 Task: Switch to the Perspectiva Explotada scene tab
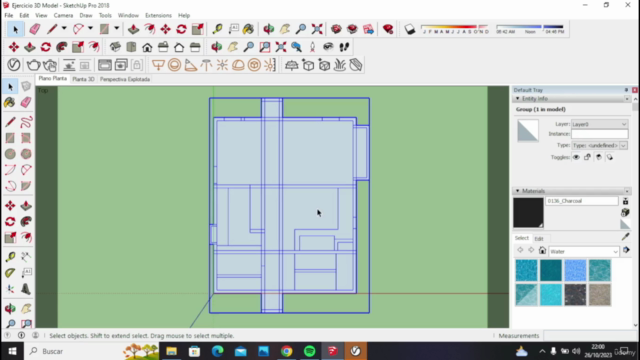click(125, 79)
